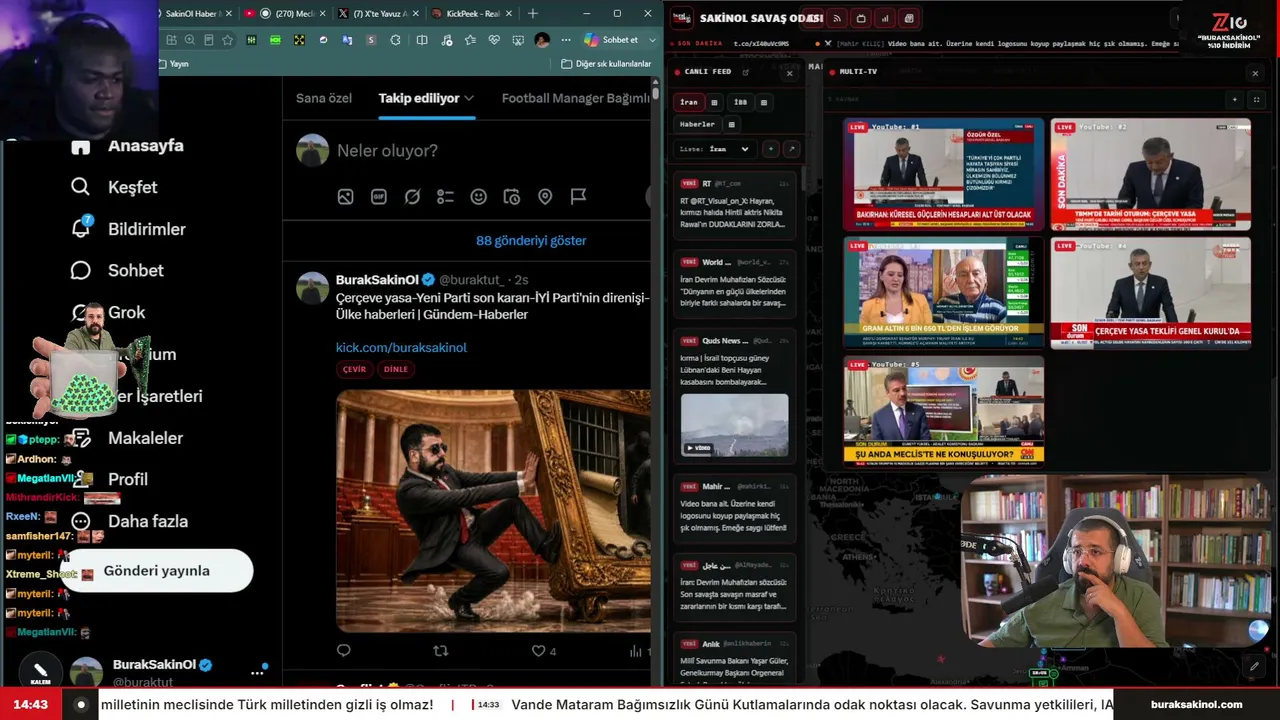Open Bildirimler notifications in X sidebar
Screen dimensions: 1280x720
click(x=128, y=229)
